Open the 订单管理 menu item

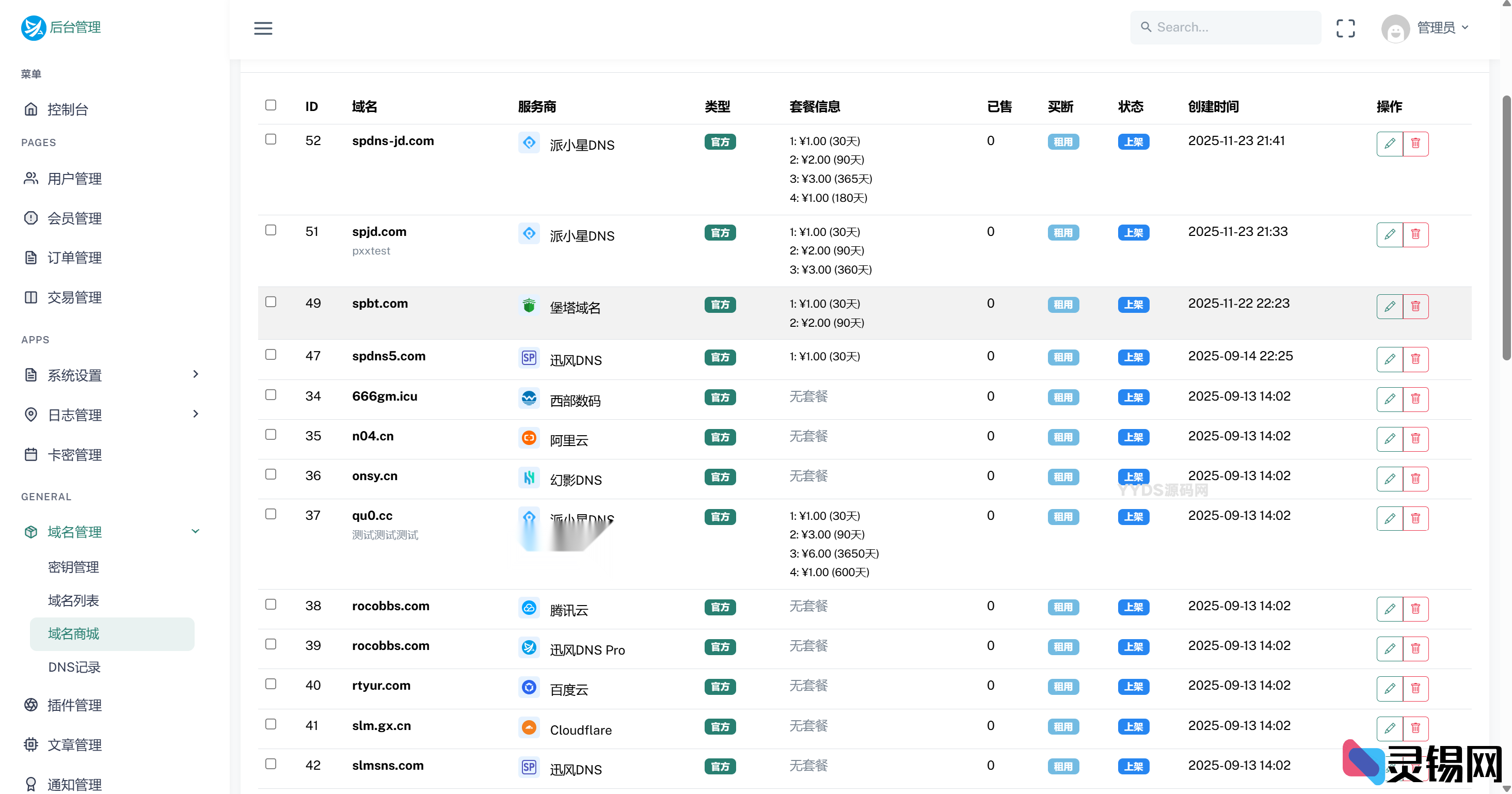(74, 257)
